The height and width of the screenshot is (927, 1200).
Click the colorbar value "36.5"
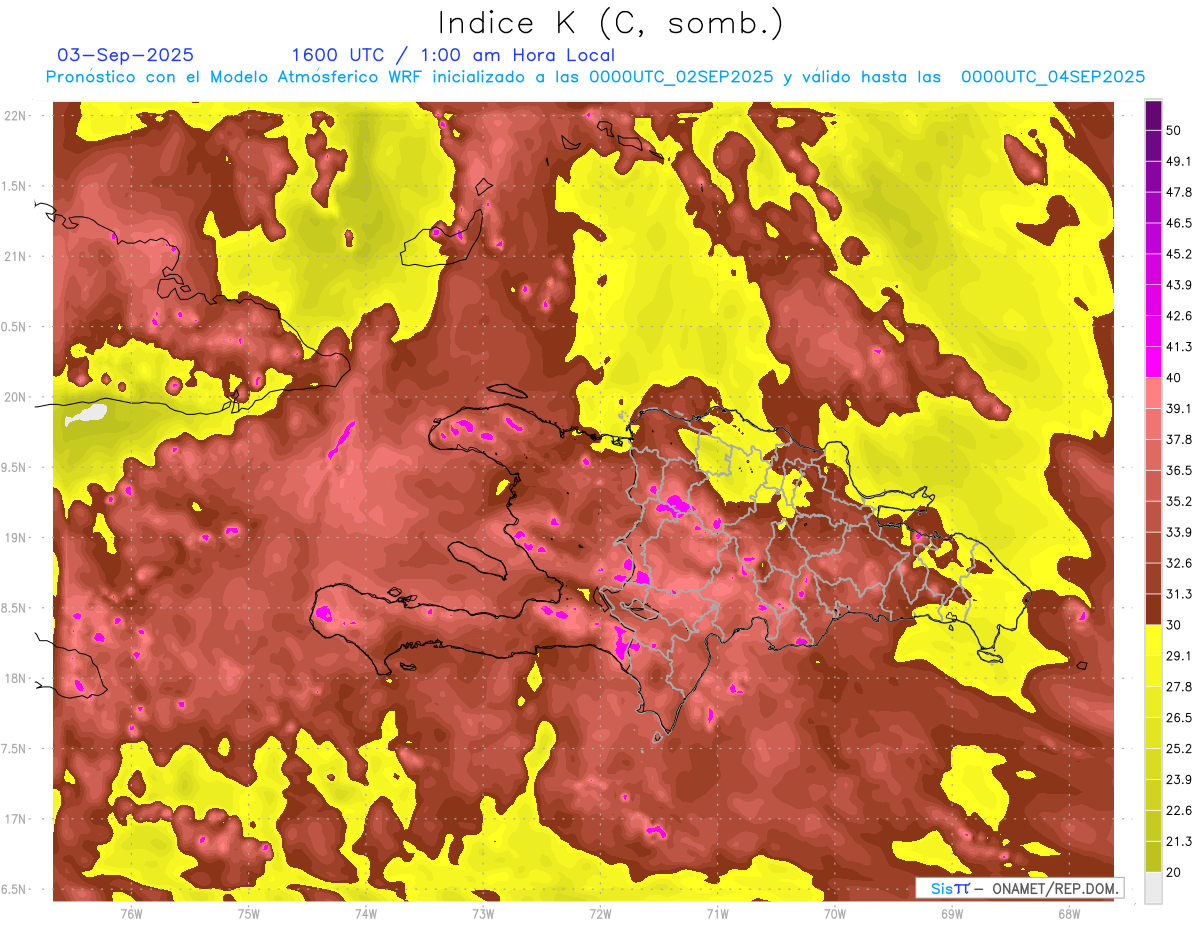pyautogui.click(x=1178, y=470)
